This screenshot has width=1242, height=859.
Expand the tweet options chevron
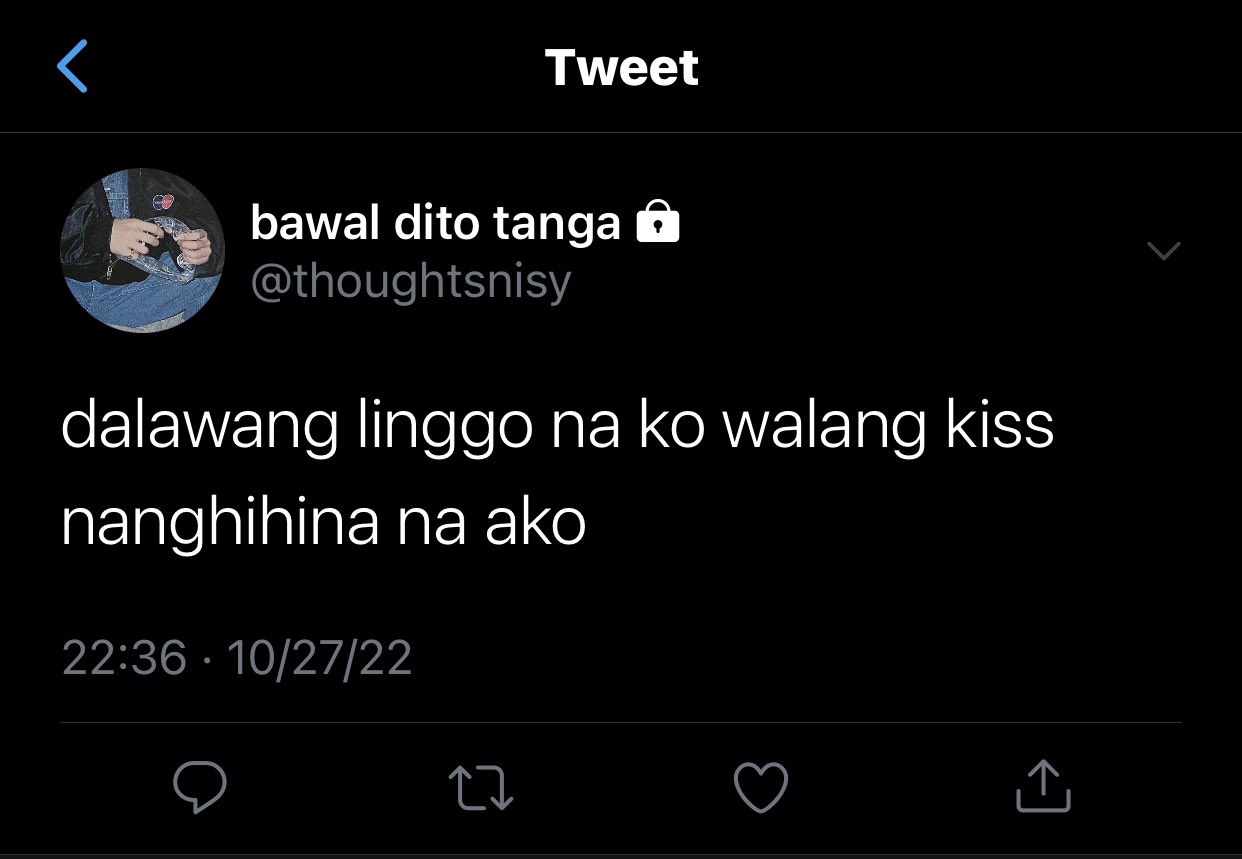(1163, 250)
